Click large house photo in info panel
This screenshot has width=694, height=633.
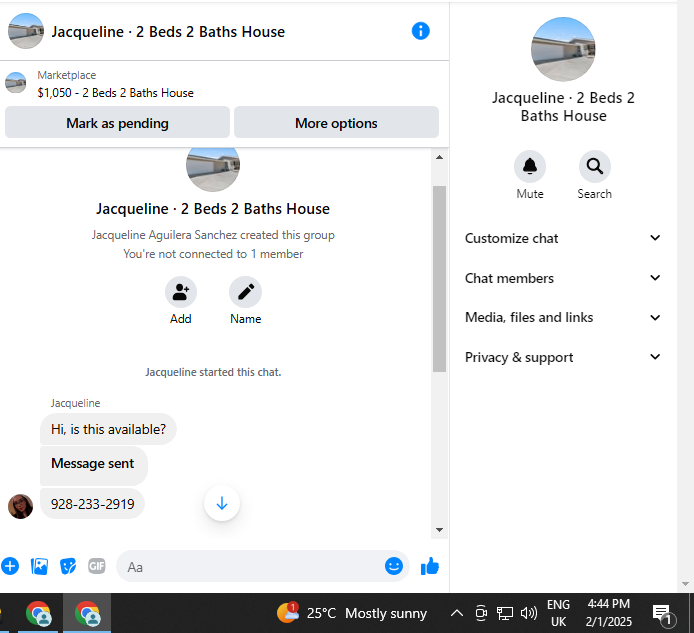[x=563, y=49]
